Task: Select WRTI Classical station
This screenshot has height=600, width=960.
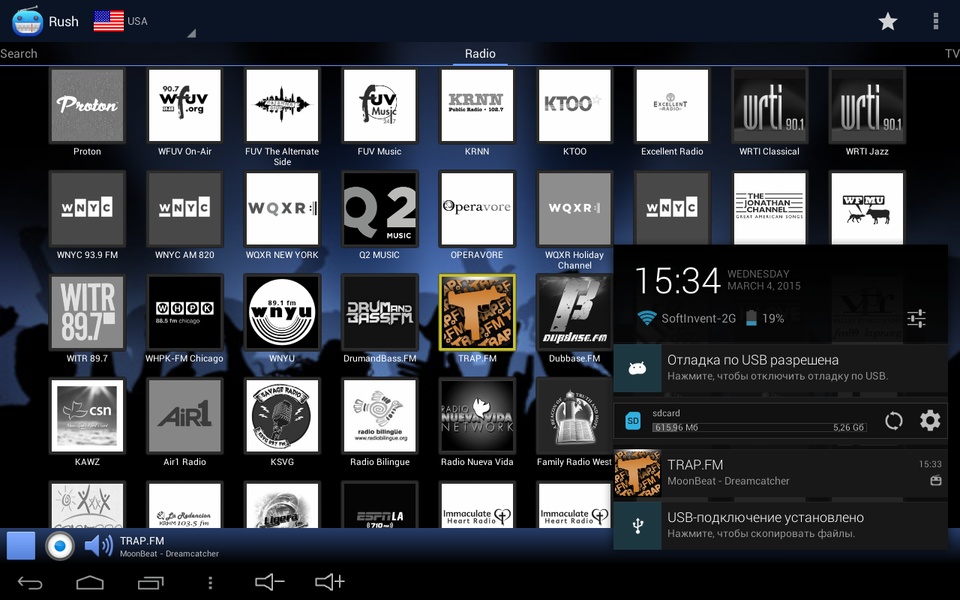Action: point(770,105)
